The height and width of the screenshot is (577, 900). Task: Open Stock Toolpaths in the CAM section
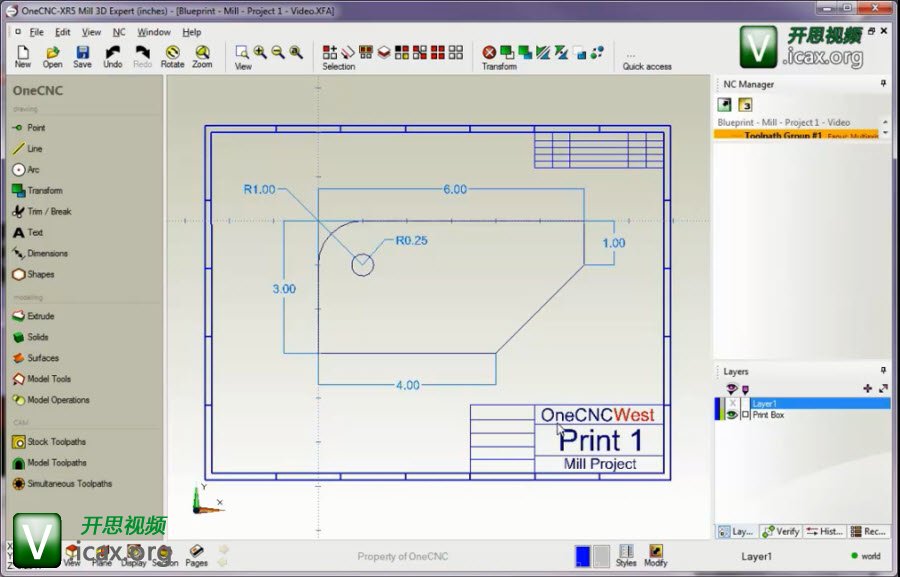[49, 442]
